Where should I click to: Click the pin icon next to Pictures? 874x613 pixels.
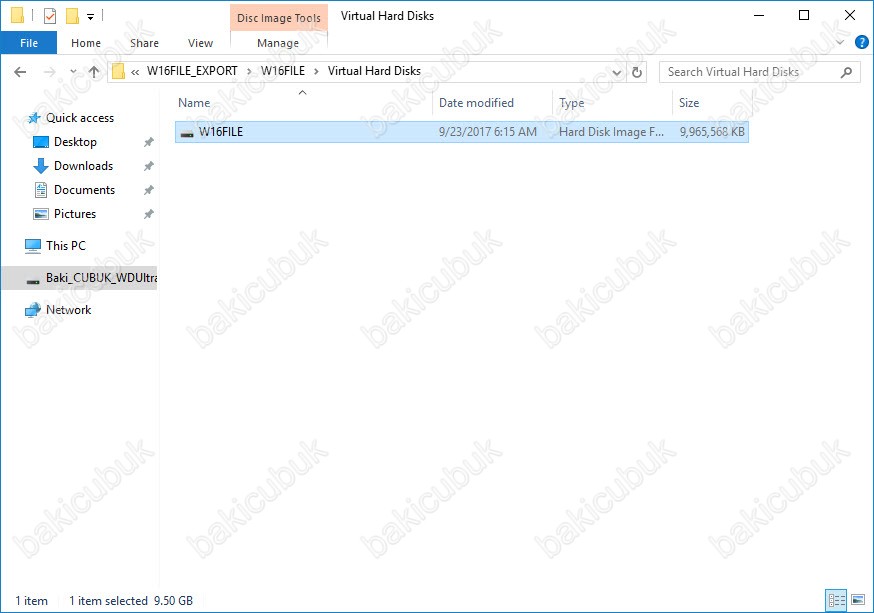(x=148, y=214)
